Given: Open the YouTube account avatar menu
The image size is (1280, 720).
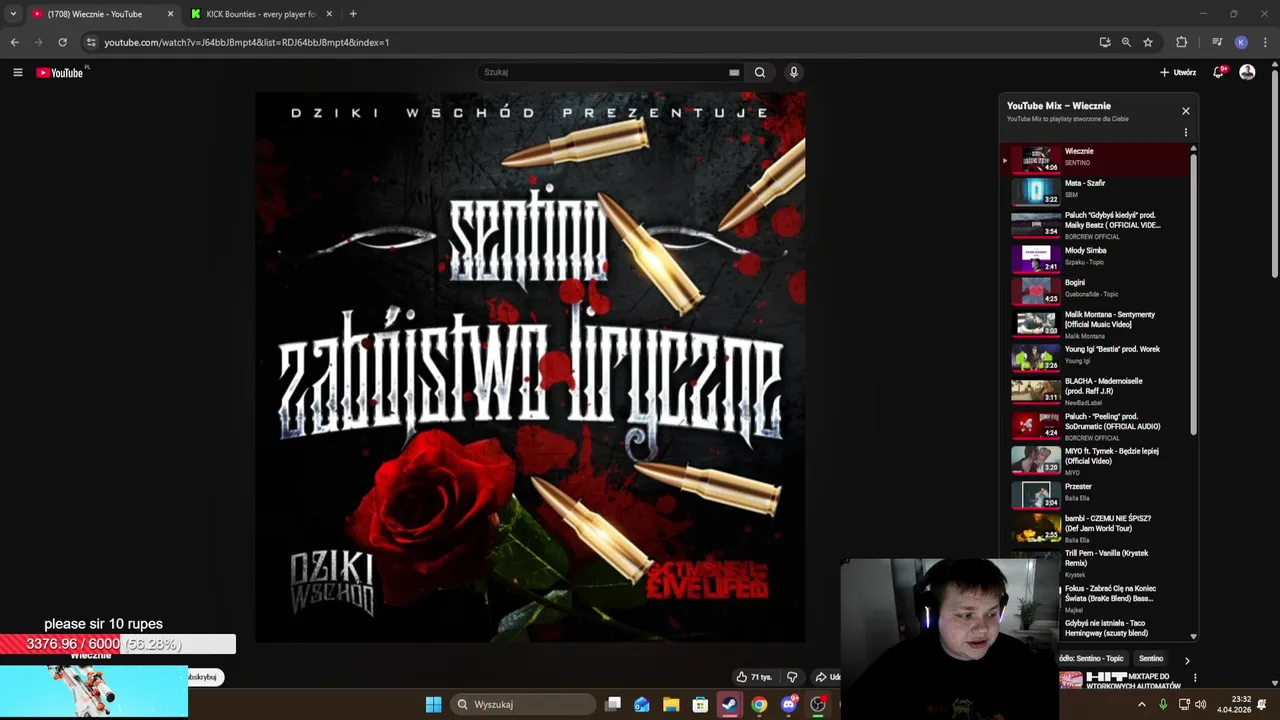Looking at the screenshot, I should (x=1247, y=72).
